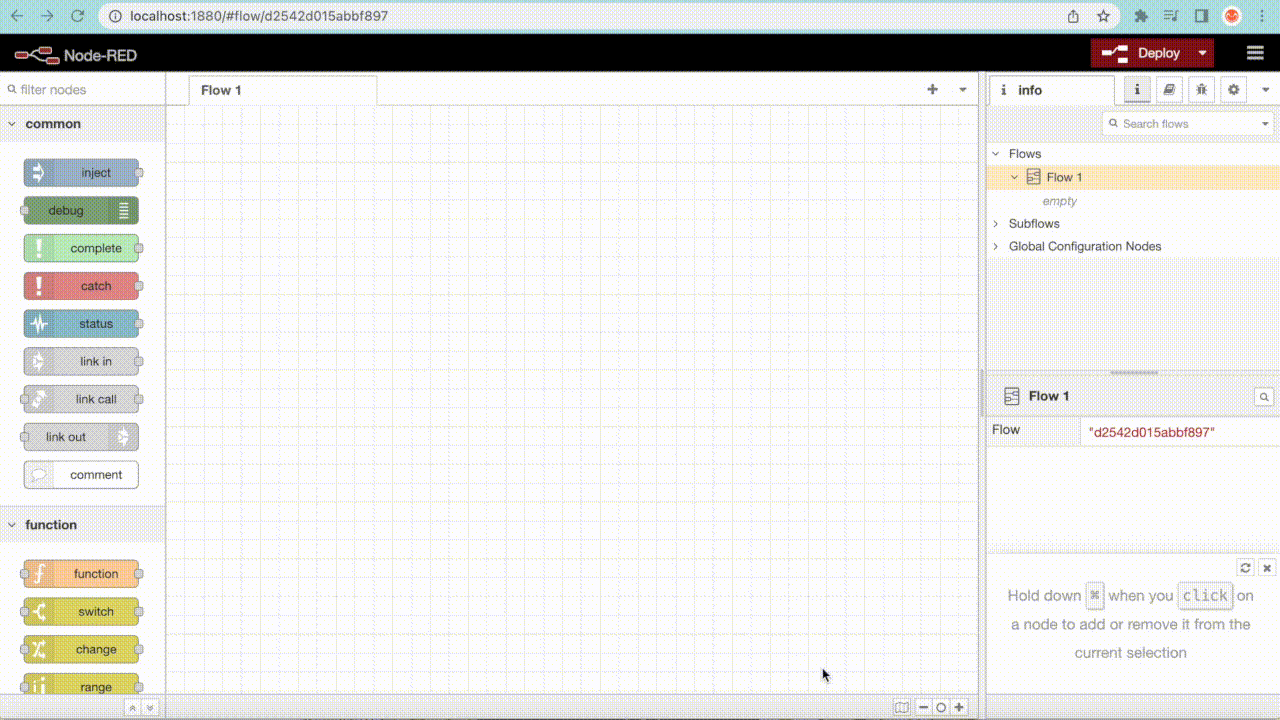1280x720 pixels.
Task: Expand Subflows in the info tree
Action: [995, 223]
